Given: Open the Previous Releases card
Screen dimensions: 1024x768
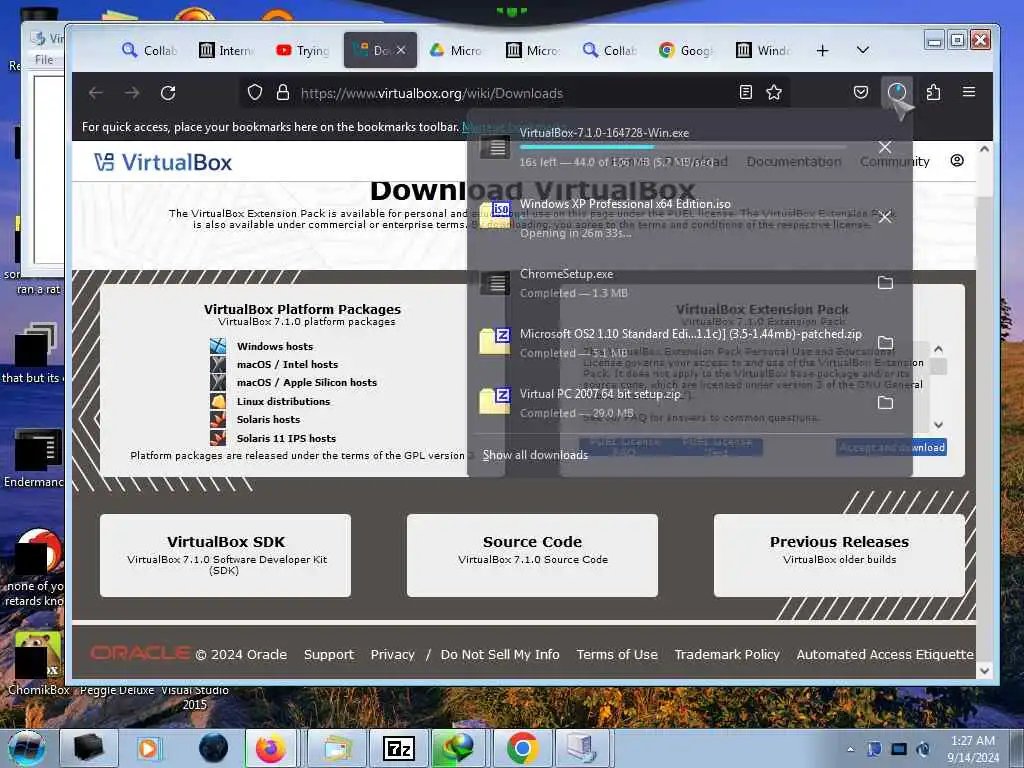Looking at the screenshot, I should pyautogui.click(x=839, y=555).
